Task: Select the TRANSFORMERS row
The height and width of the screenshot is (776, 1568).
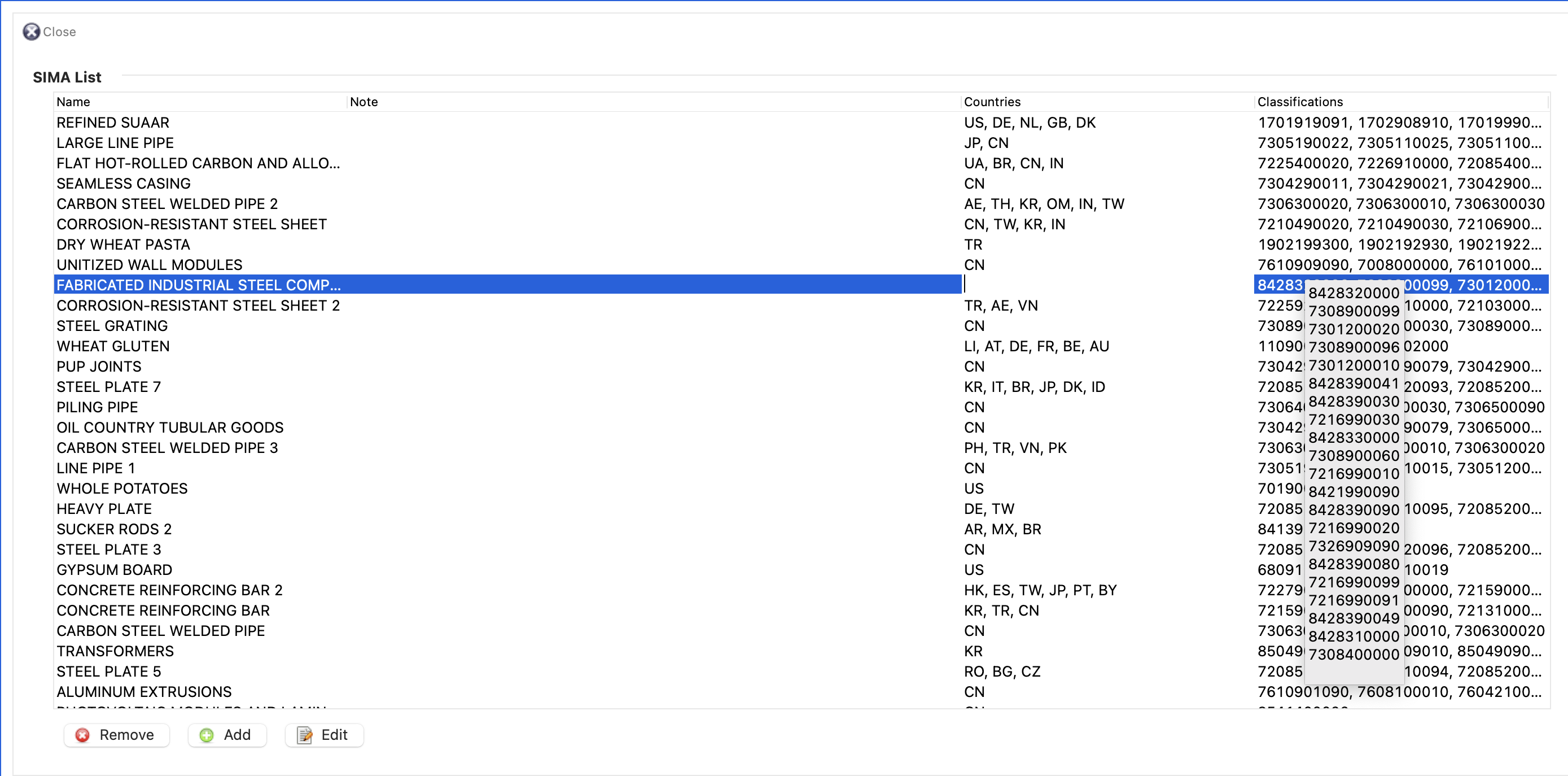Action: click(800, 651)
